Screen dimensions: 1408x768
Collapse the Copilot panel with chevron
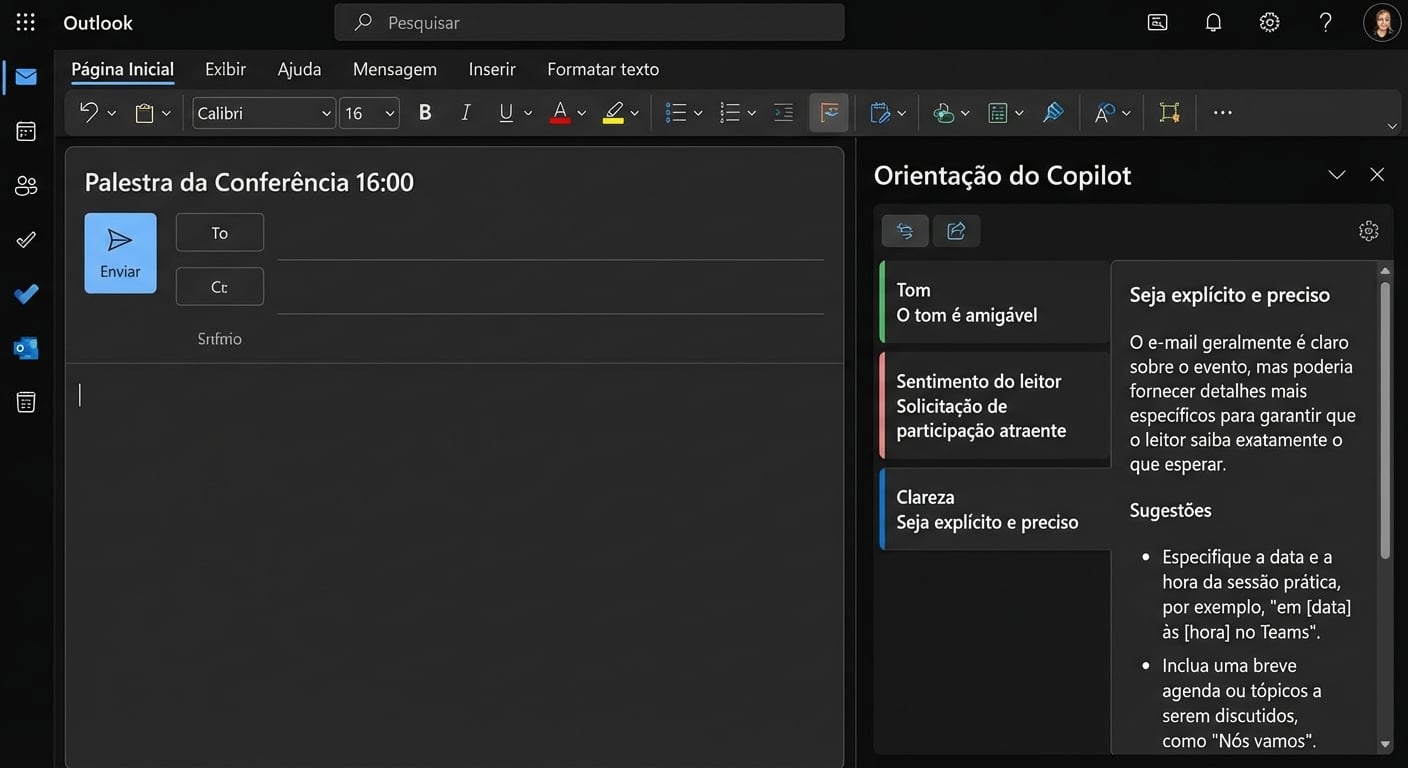1336,175
